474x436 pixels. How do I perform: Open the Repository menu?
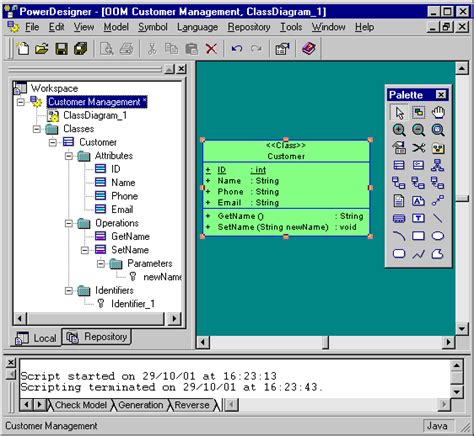click(249, 27)
